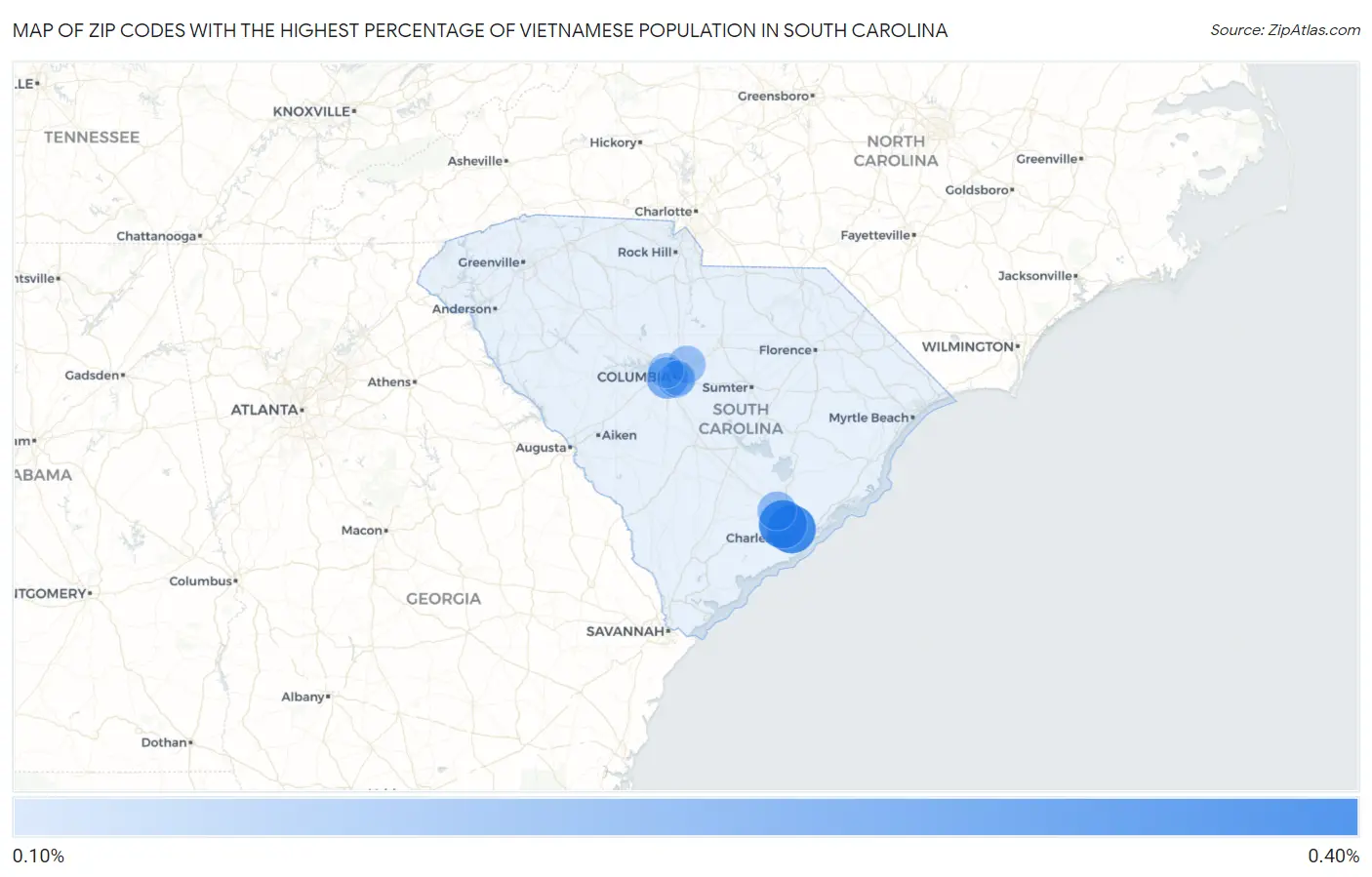Screen dimensions: 1372x877
Task: Click the map title heading text
Action: pos(480,30)
